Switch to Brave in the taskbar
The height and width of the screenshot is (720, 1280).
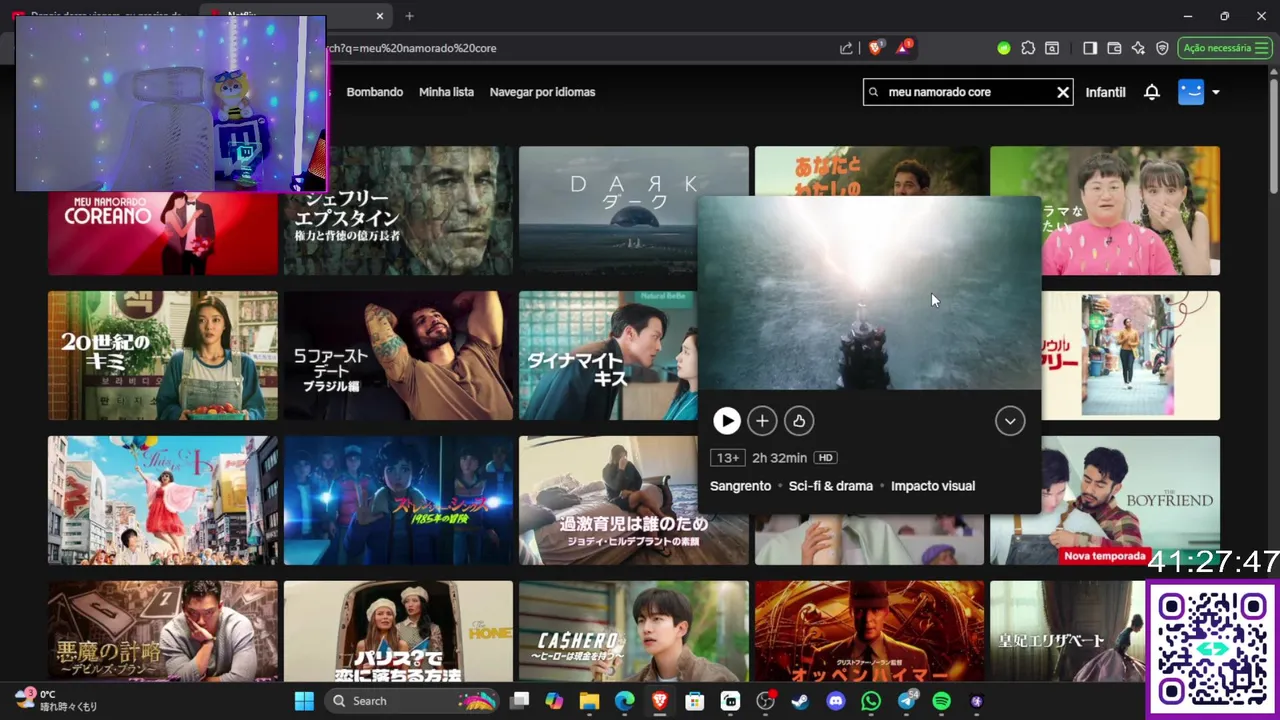point(660,701)
